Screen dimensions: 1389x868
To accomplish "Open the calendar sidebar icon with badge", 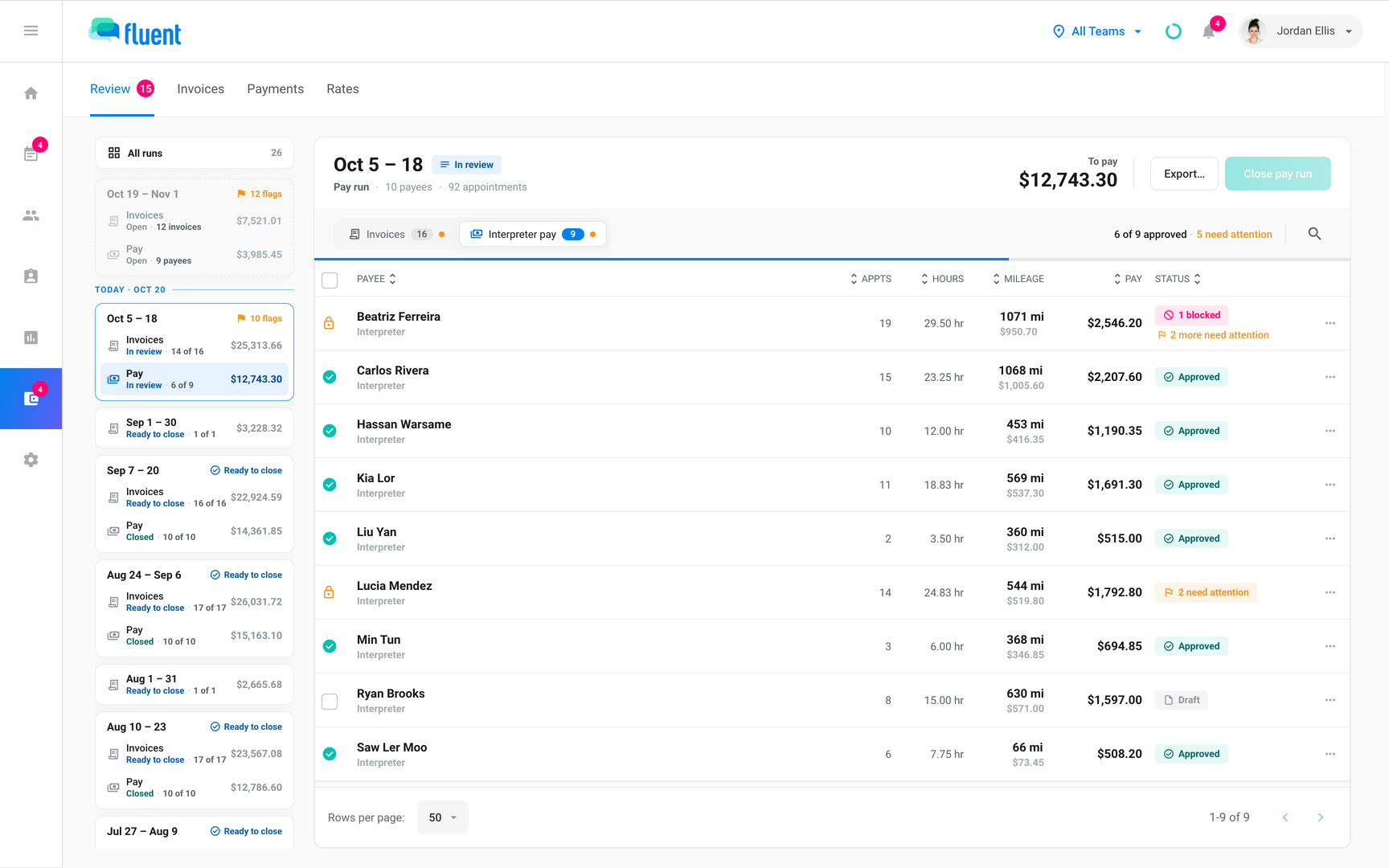I will (x=31, y=154).
